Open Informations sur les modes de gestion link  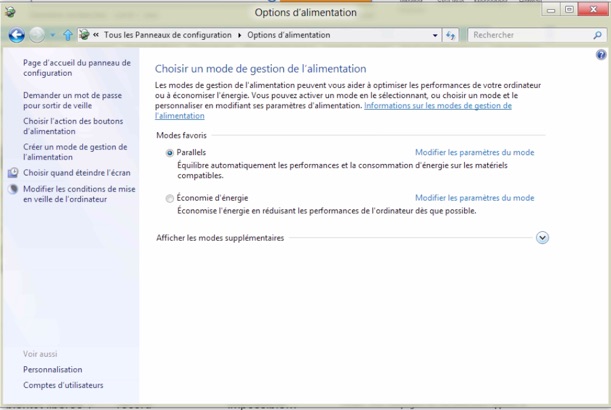(438, 106)
